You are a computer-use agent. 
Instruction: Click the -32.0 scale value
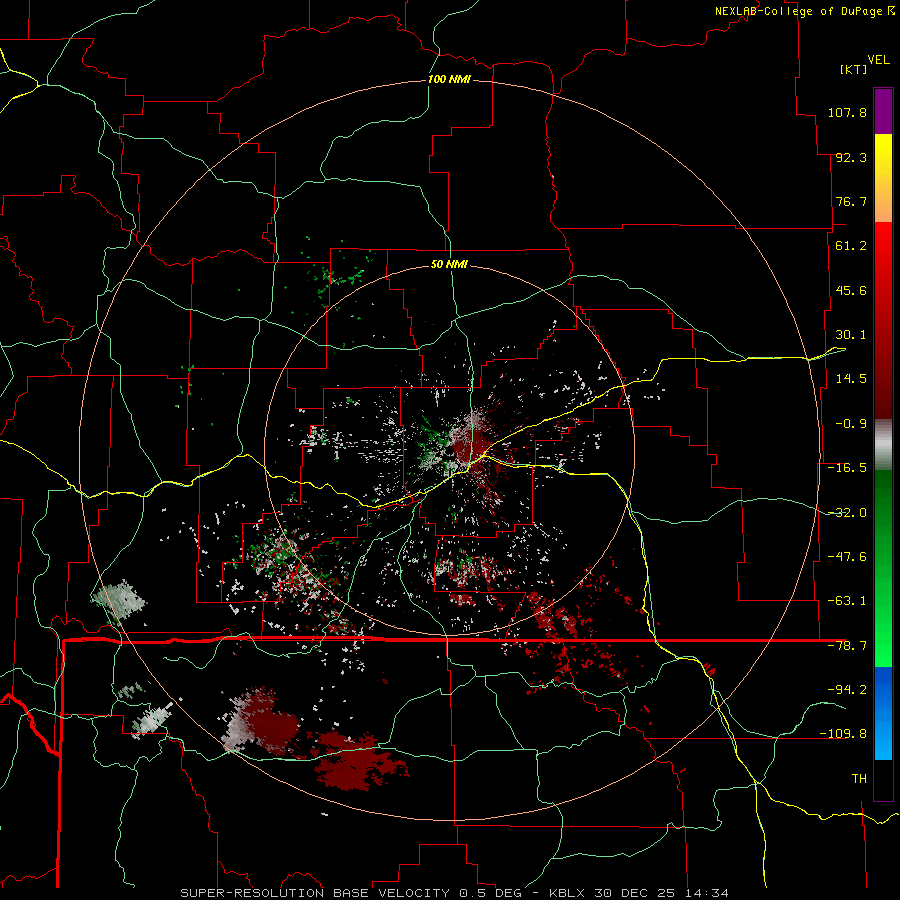coord(847,513)
